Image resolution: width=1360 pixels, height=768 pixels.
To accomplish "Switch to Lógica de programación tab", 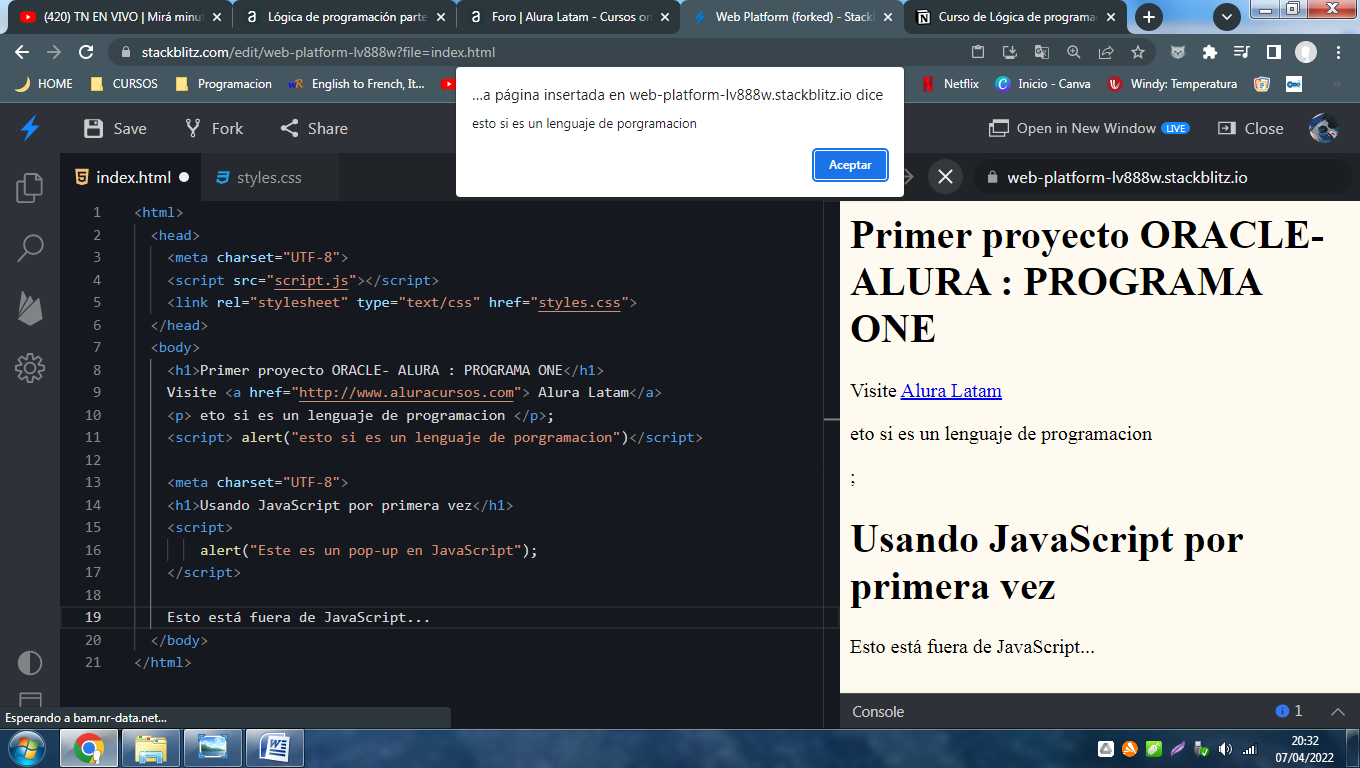I will tap(345, 17).
